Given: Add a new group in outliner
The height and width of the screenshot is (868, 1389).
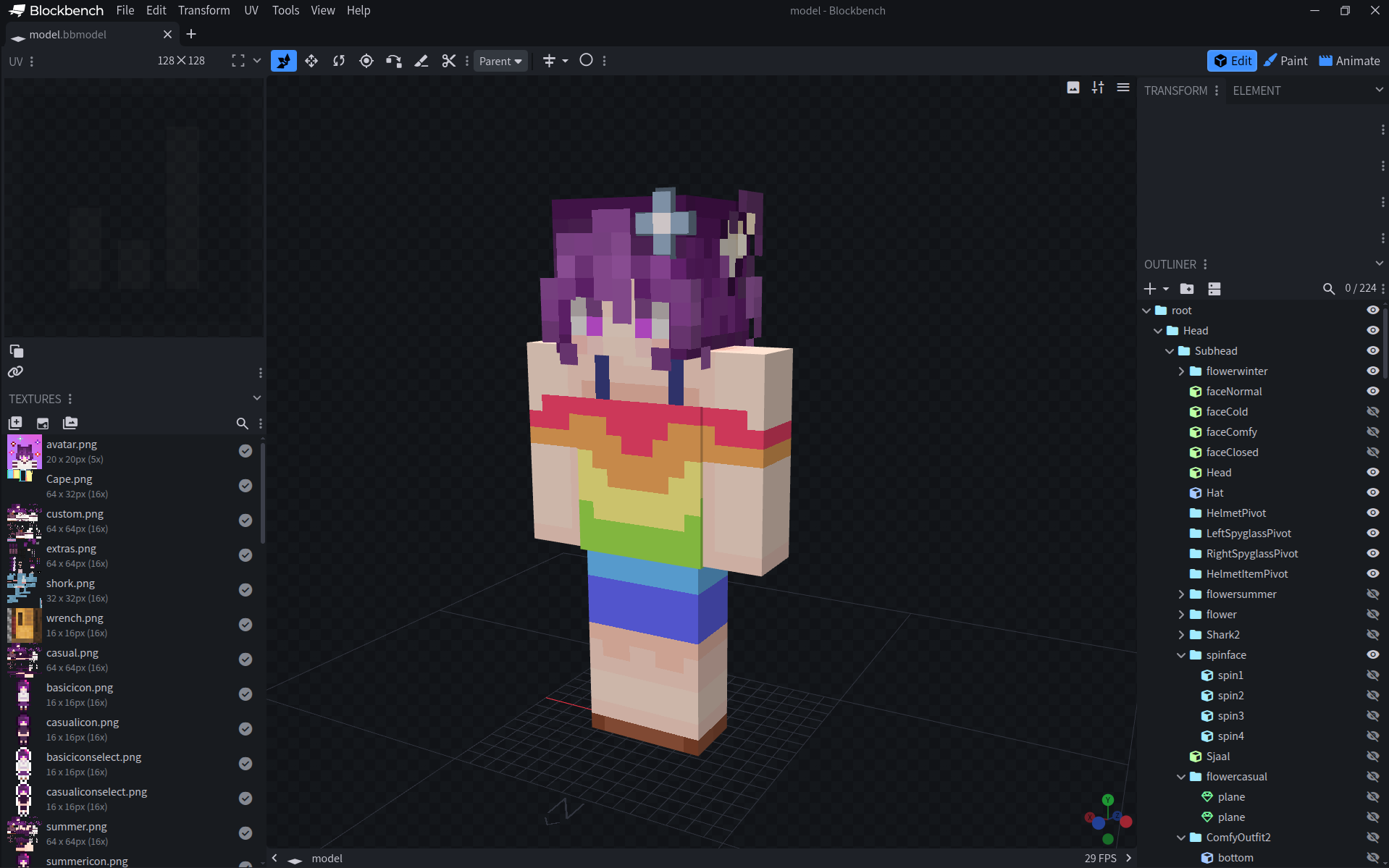Looking at the screenshot, I should 1187,289.
